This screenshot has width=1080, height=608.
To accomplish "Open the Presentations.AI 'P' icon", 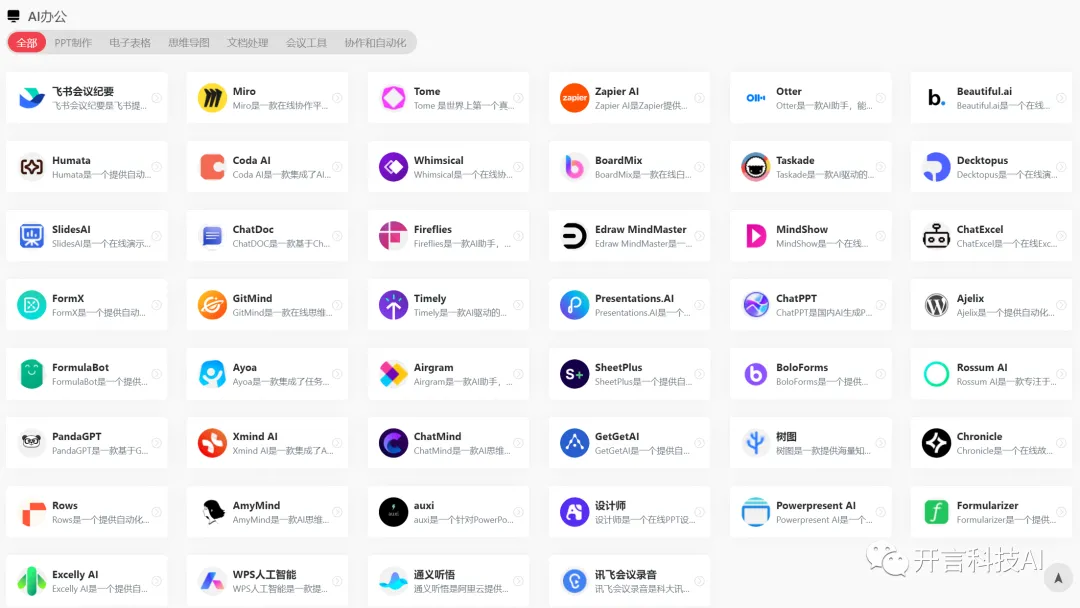I will coord(574,305).
